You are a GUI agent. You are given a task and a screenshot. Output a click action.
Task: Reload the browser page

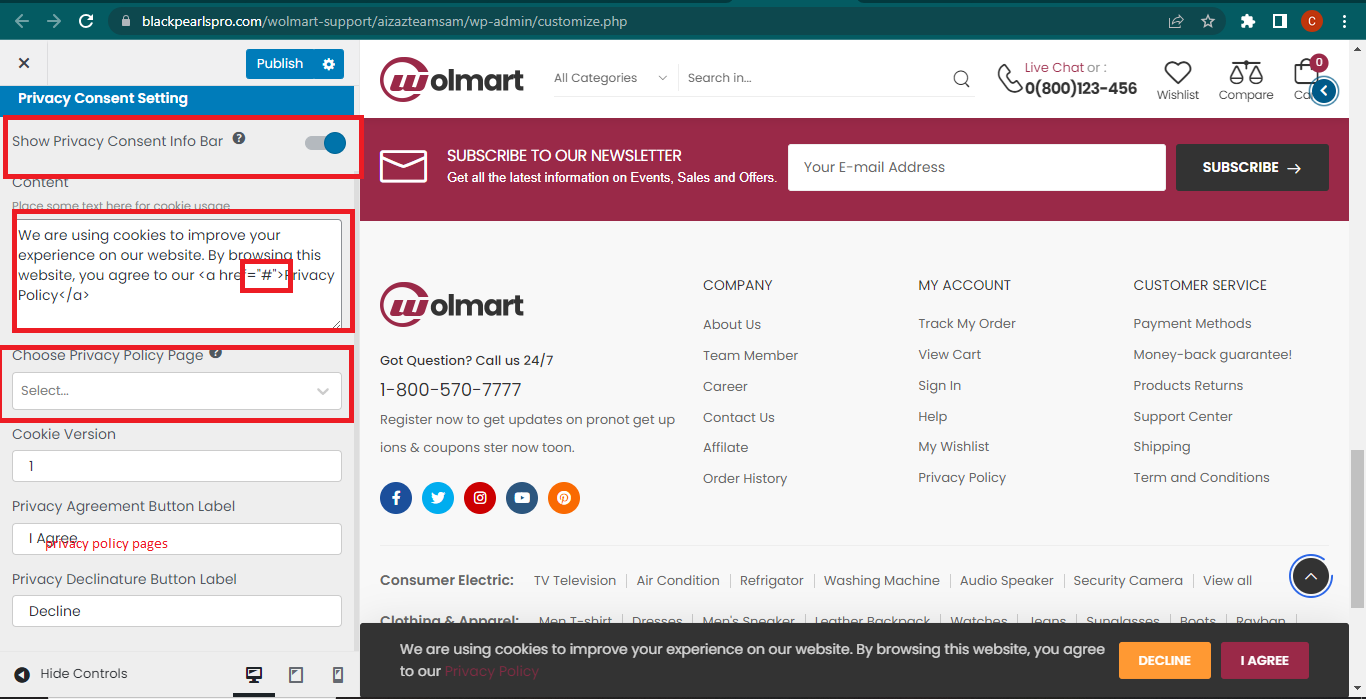[x=86, y=20]
